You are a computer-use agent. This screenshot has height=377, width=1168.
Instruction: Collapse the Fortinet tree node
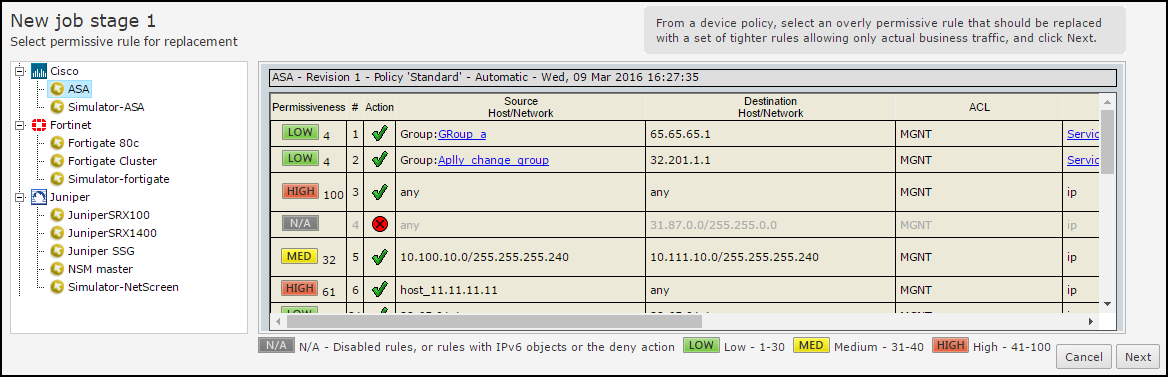[x=19, y=125]
